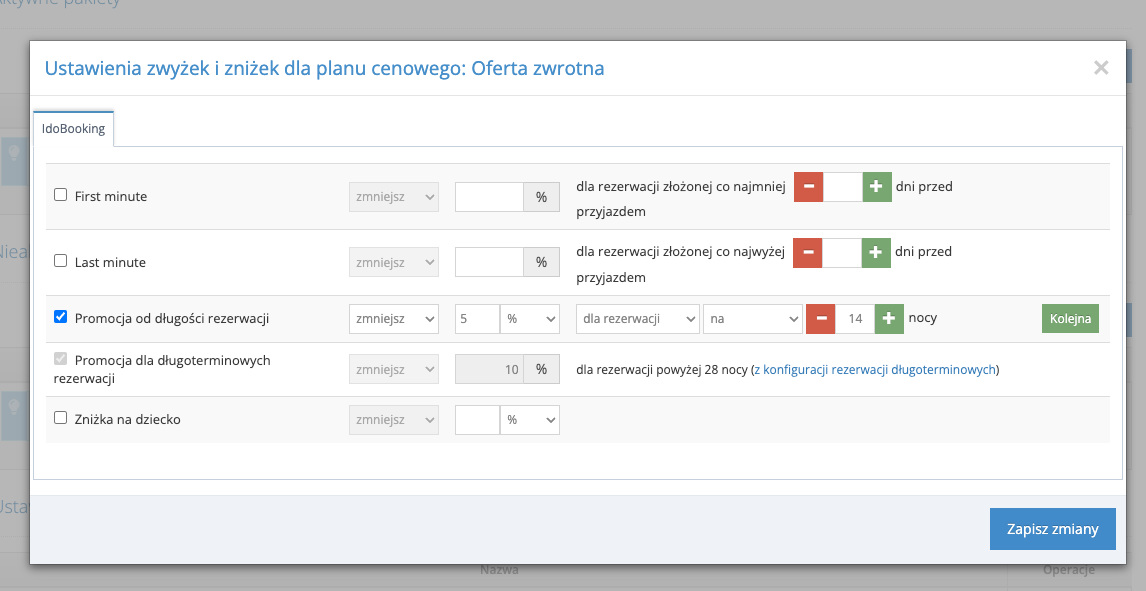Viewport: 1146px width, 591px height.
Task: Click the Zapisz zmiany button
Action: (1052, 529)
